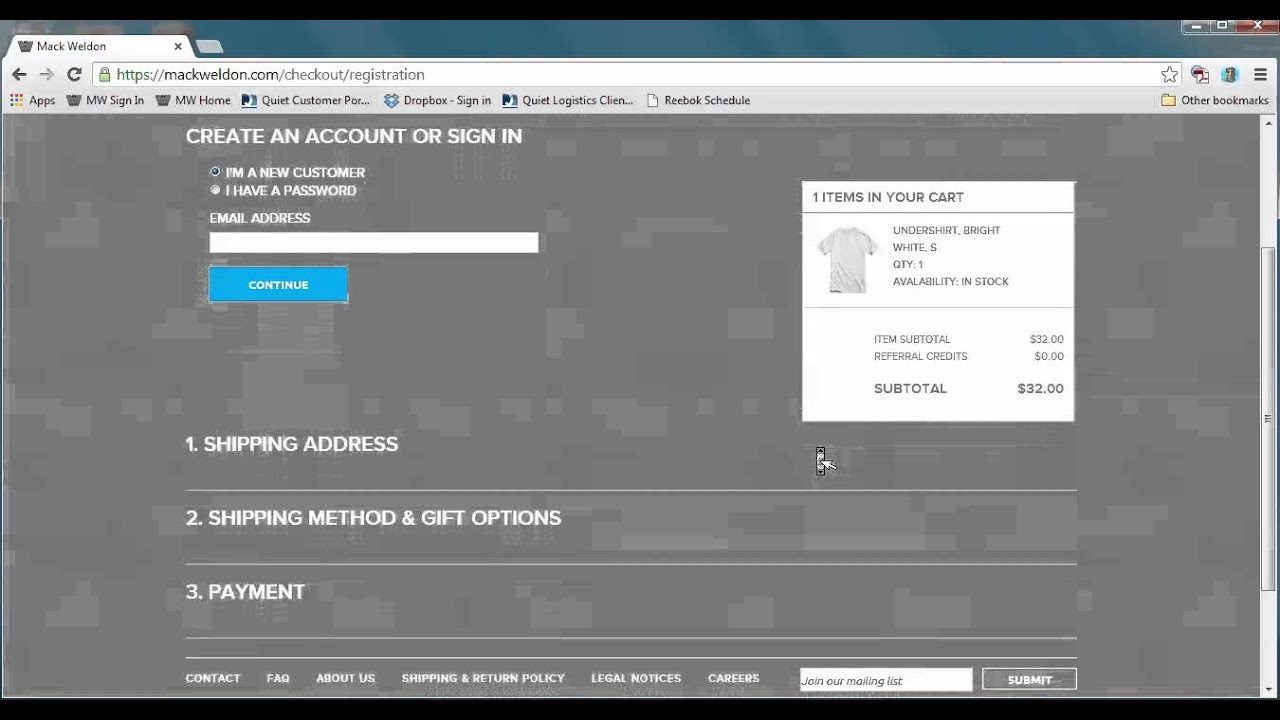Open the Chrome menu icon
This screenshot has height=720, width=1280.
click(x=1260, y=74)
